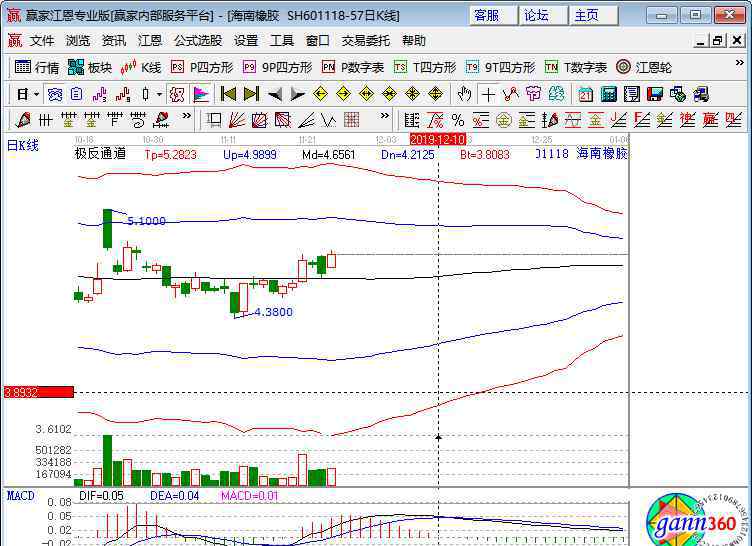Image resolution: width=752 pixels, height=546 pixels.
Task: Open the 江恩轮 Gann wheel
Action: click(644, 68)
